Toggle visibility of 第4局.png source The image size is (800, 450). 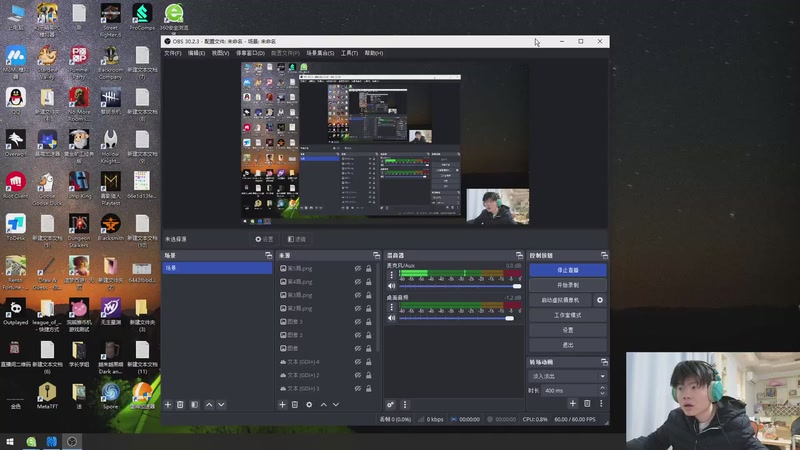tap(358, 282)
